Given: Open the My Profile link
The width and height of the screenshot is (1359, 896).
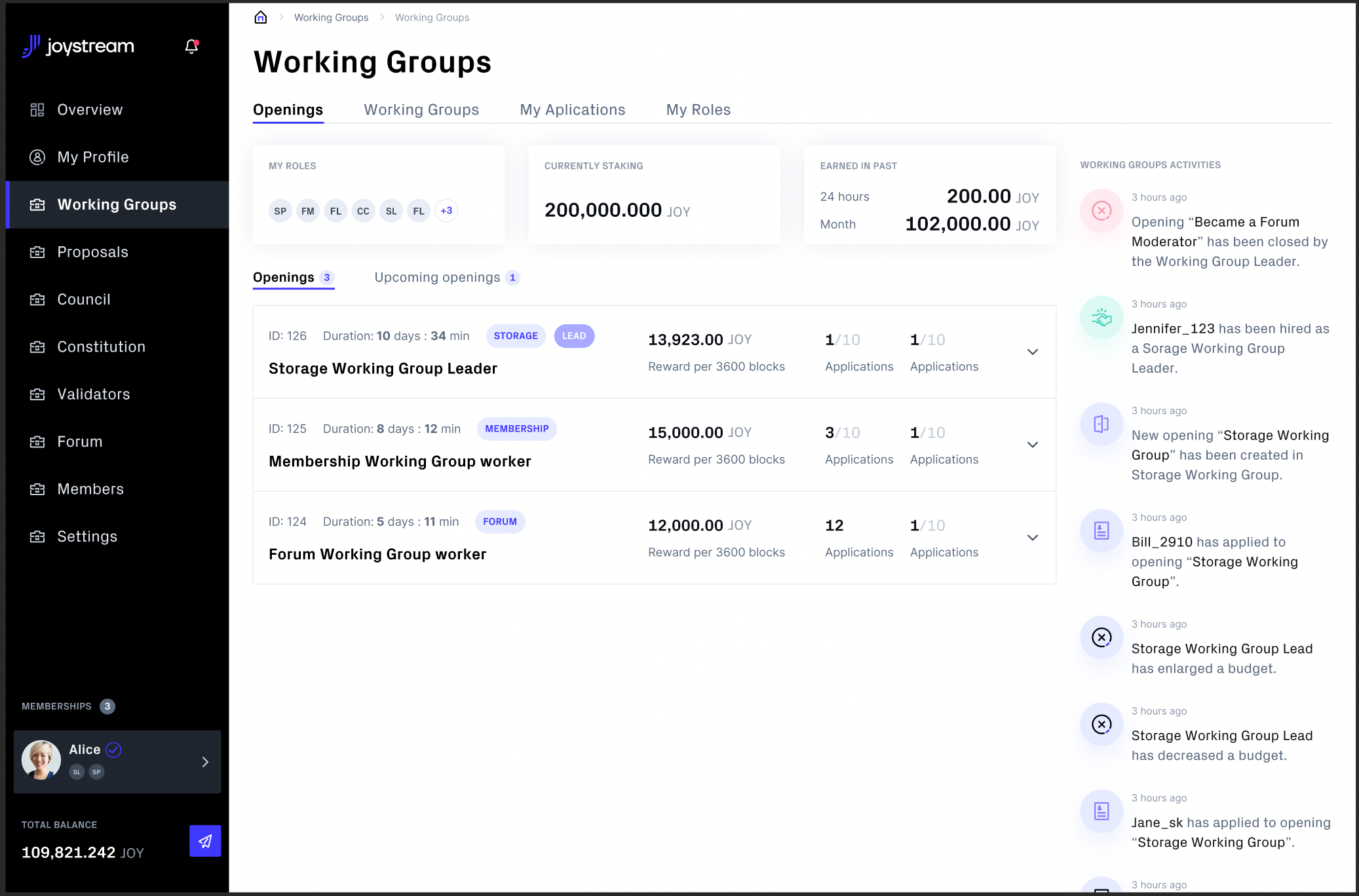Looking at the screenshot, I should [x=92, y=157].
